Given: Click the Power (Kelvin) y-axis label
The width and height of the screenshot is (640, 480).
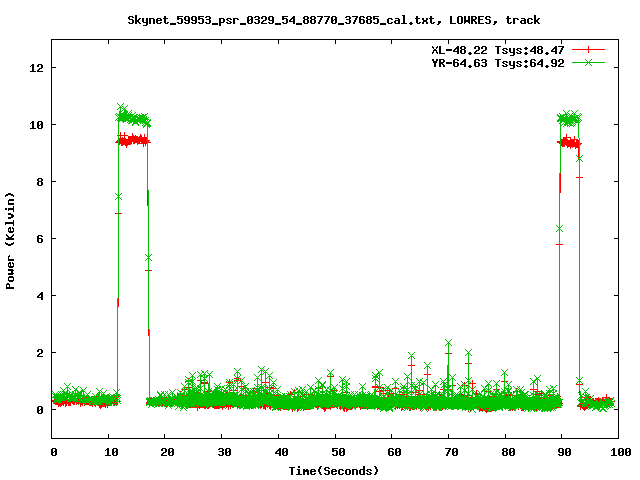Looking at the screenshot, I should [10, 241].
